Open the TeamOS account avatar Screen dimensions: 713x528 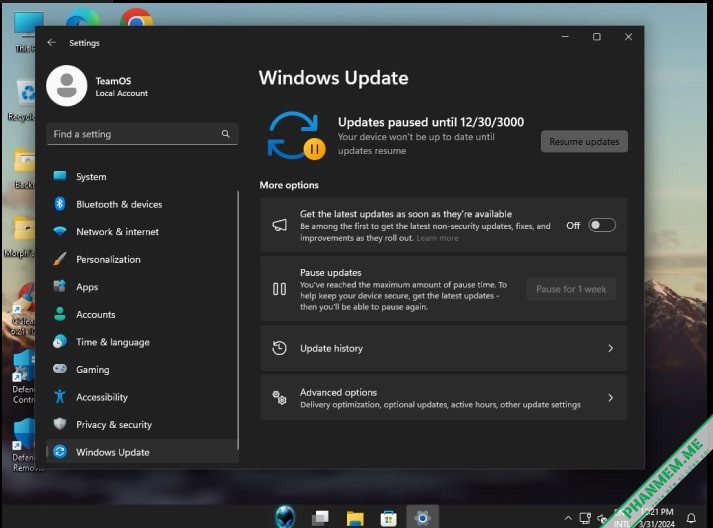66,85
